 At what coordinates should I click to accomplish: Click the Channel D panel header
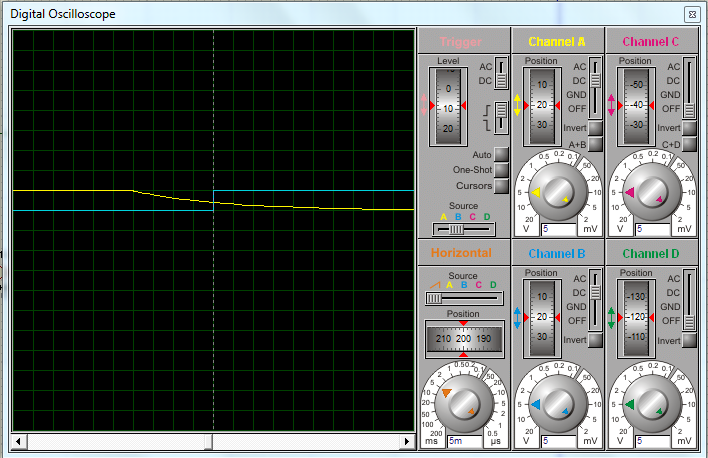(x=652, y=253)
